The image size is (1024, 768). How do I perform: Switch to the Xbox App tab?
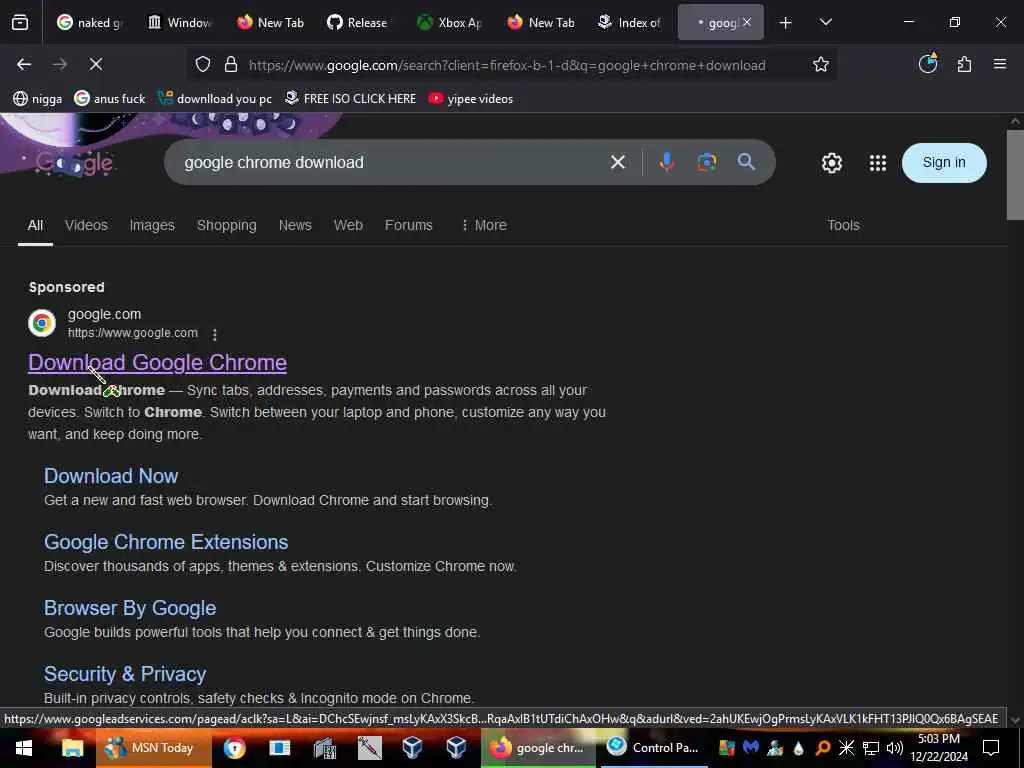(450, 23)
